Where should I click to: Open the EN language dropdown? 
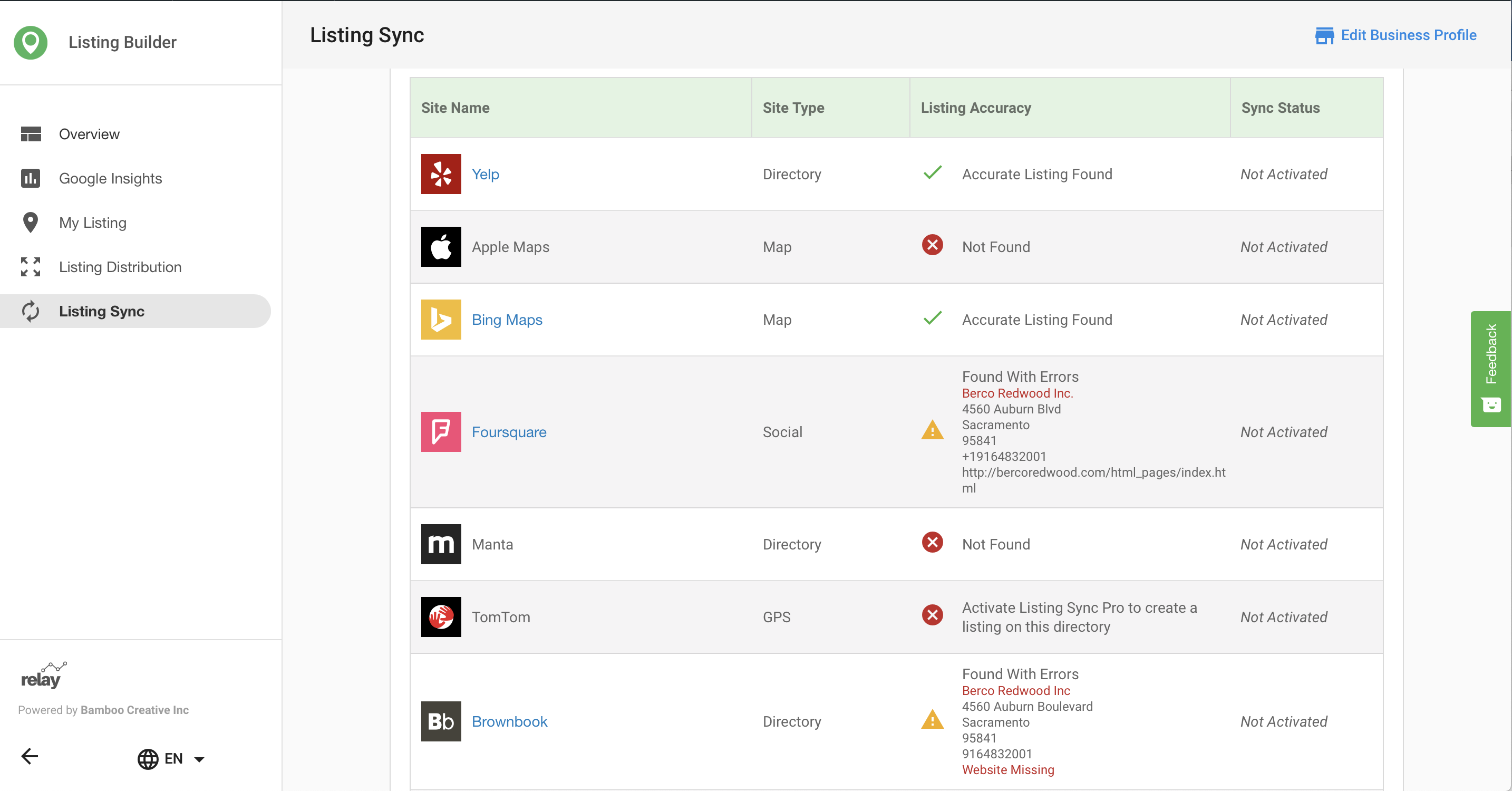click(171, 759)
